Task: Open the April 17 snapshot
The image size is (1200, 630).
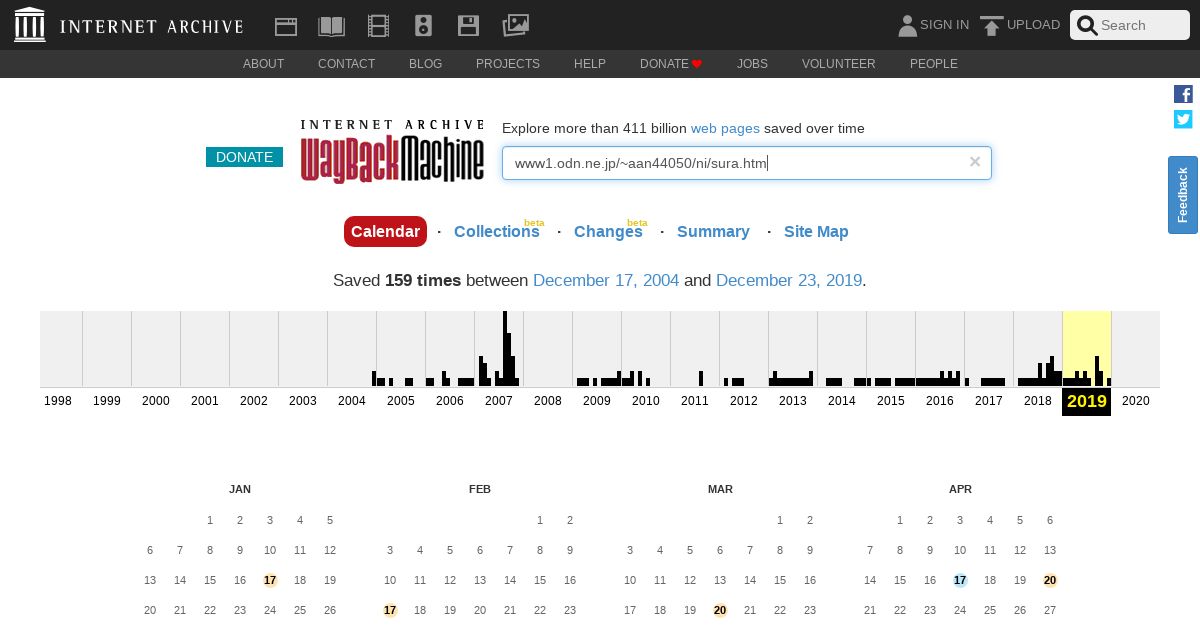Action: click(960, 580)
